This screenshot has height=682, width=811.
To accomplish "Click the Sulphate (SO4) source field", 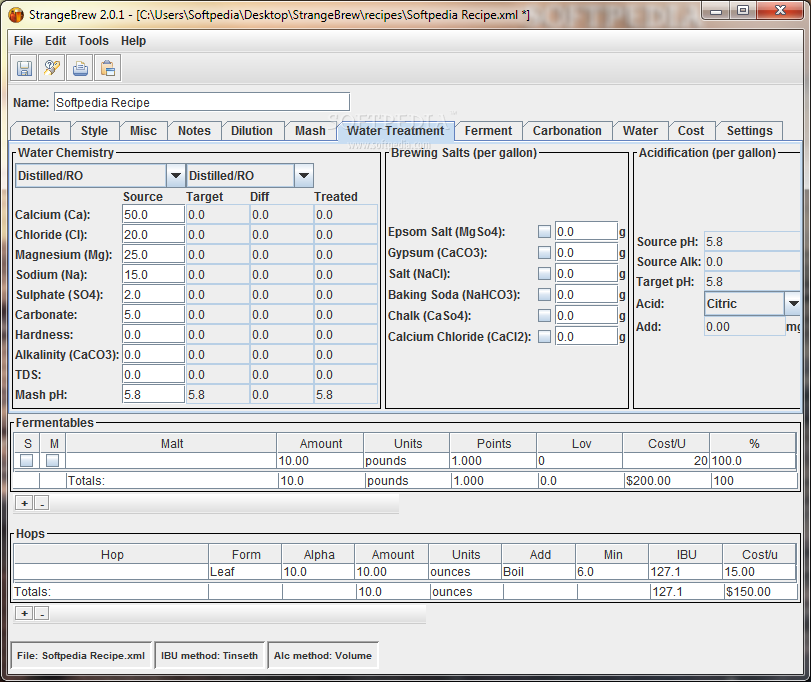I will click(153, 295).
